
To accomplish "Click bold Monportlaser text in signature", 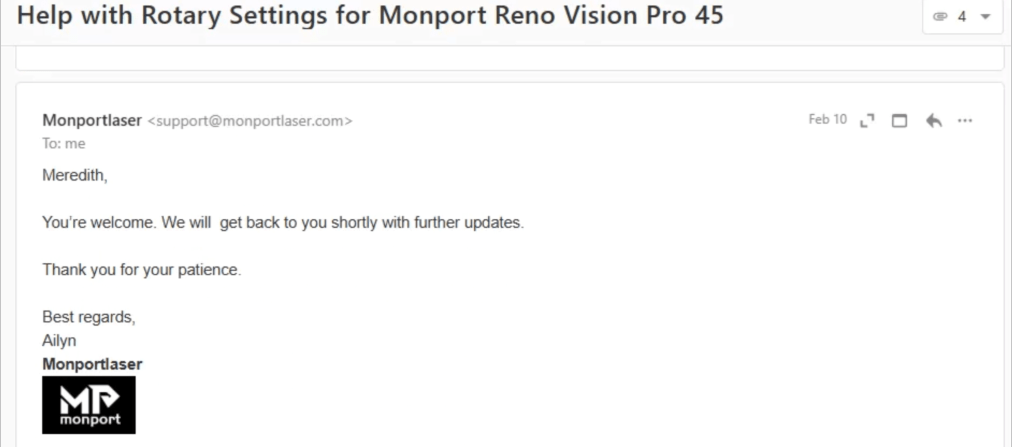I will pos(92,364).
